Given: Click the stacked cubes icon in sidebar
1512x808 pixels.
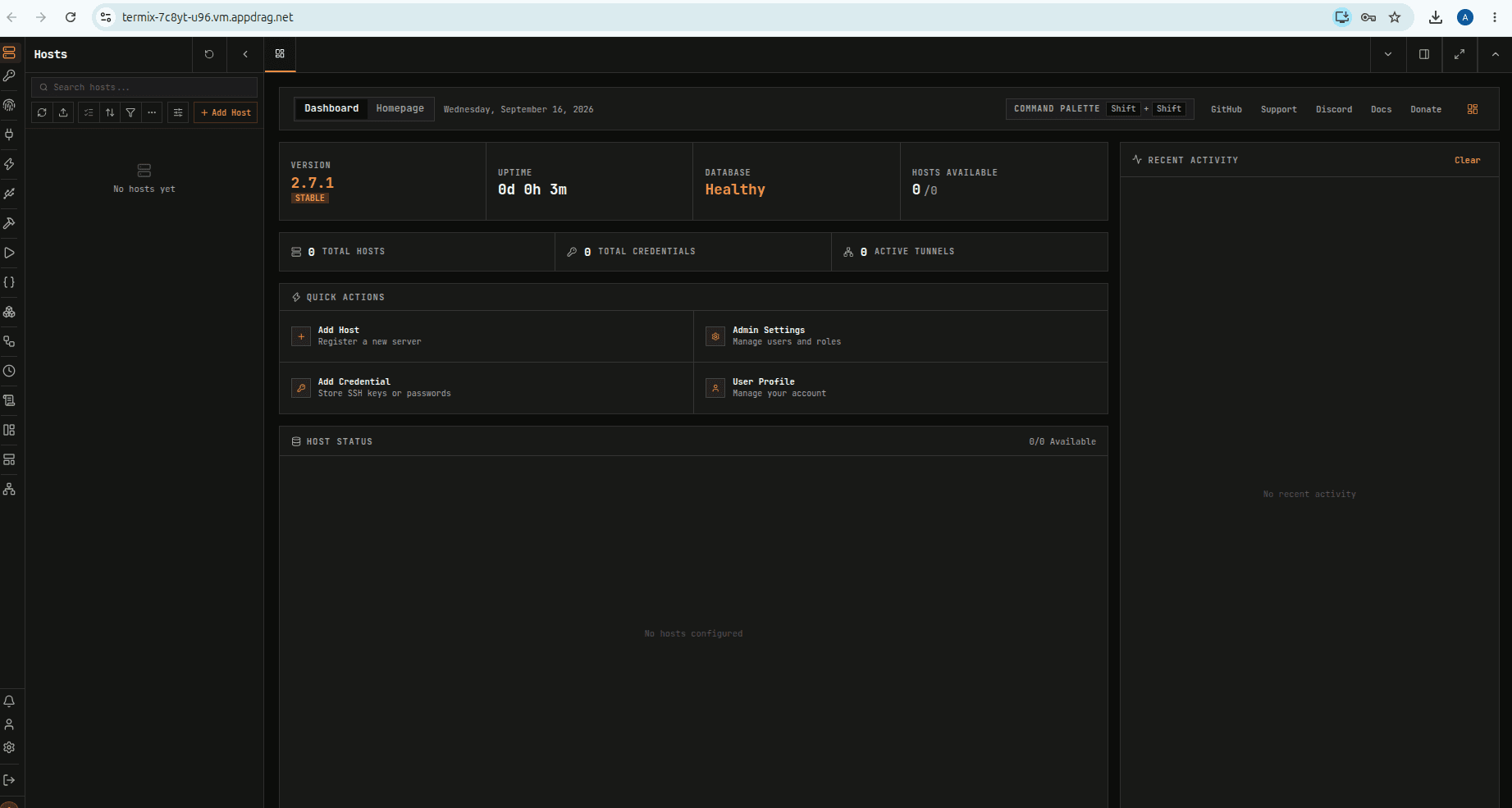Looking at the screenshot, I should click(x=9, y=312).
